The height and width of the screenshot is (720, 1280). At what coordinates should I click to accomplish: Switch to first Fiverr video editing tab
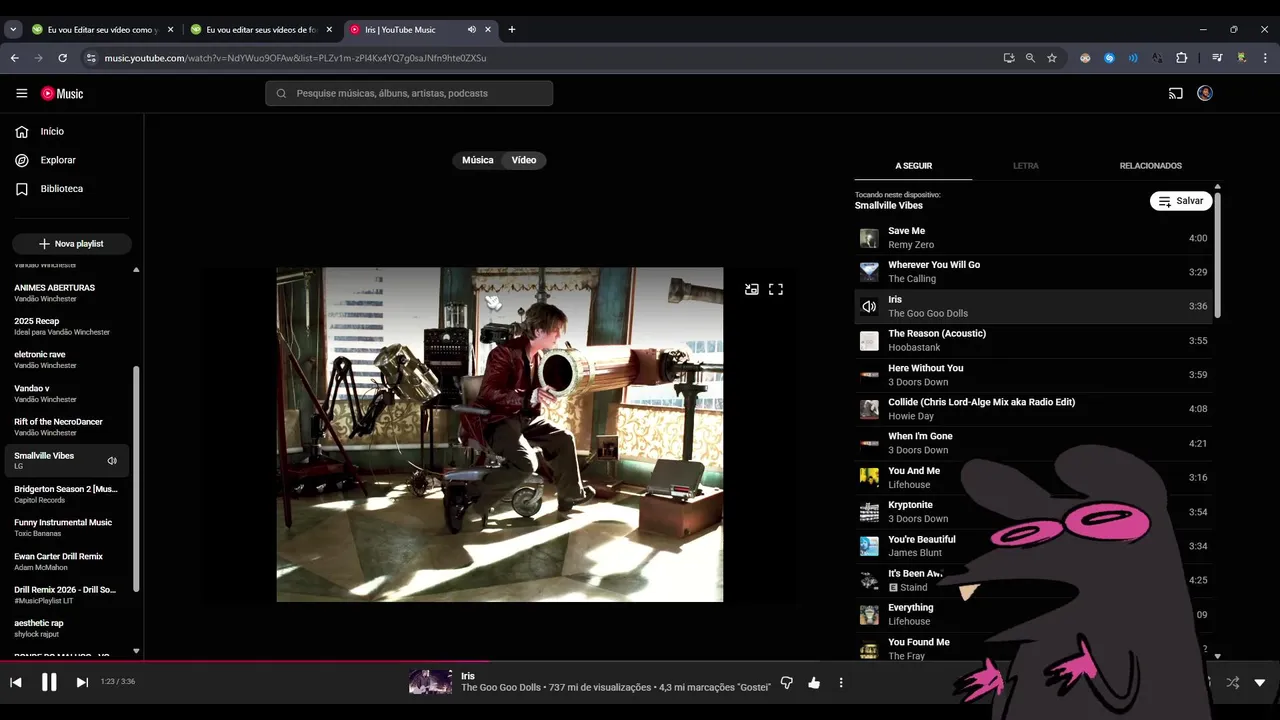[102, 30]
